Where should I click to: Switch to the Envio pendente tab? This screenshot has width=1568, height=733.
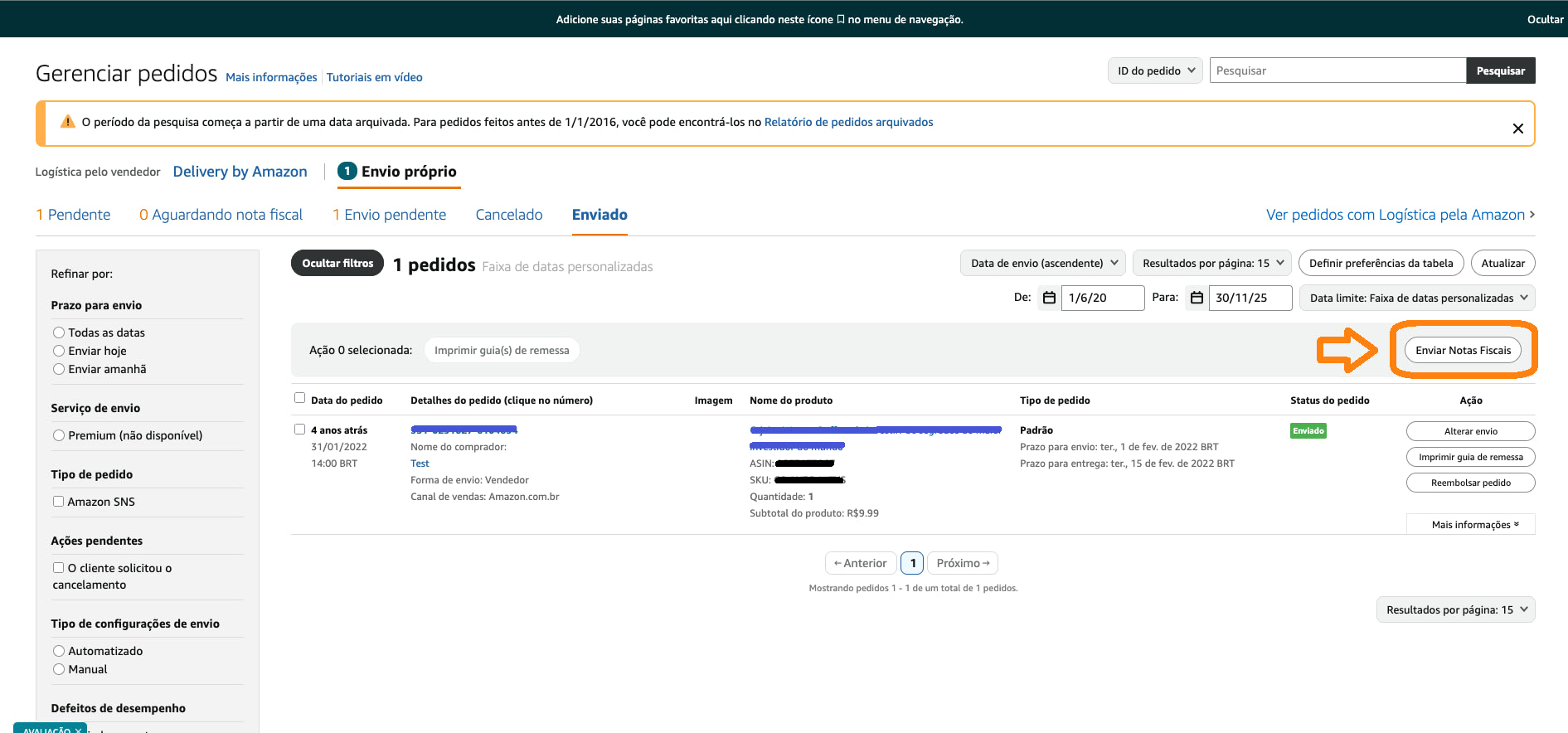click(390, 215)
